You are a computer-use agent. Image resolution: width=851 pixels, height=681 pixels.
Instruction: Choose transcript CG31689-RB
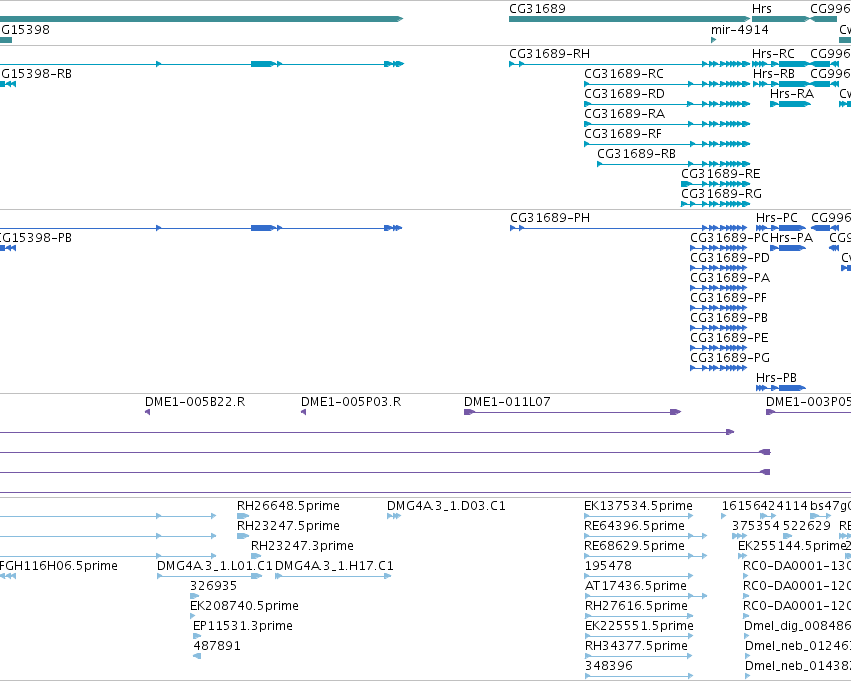(x=637, y=154)
